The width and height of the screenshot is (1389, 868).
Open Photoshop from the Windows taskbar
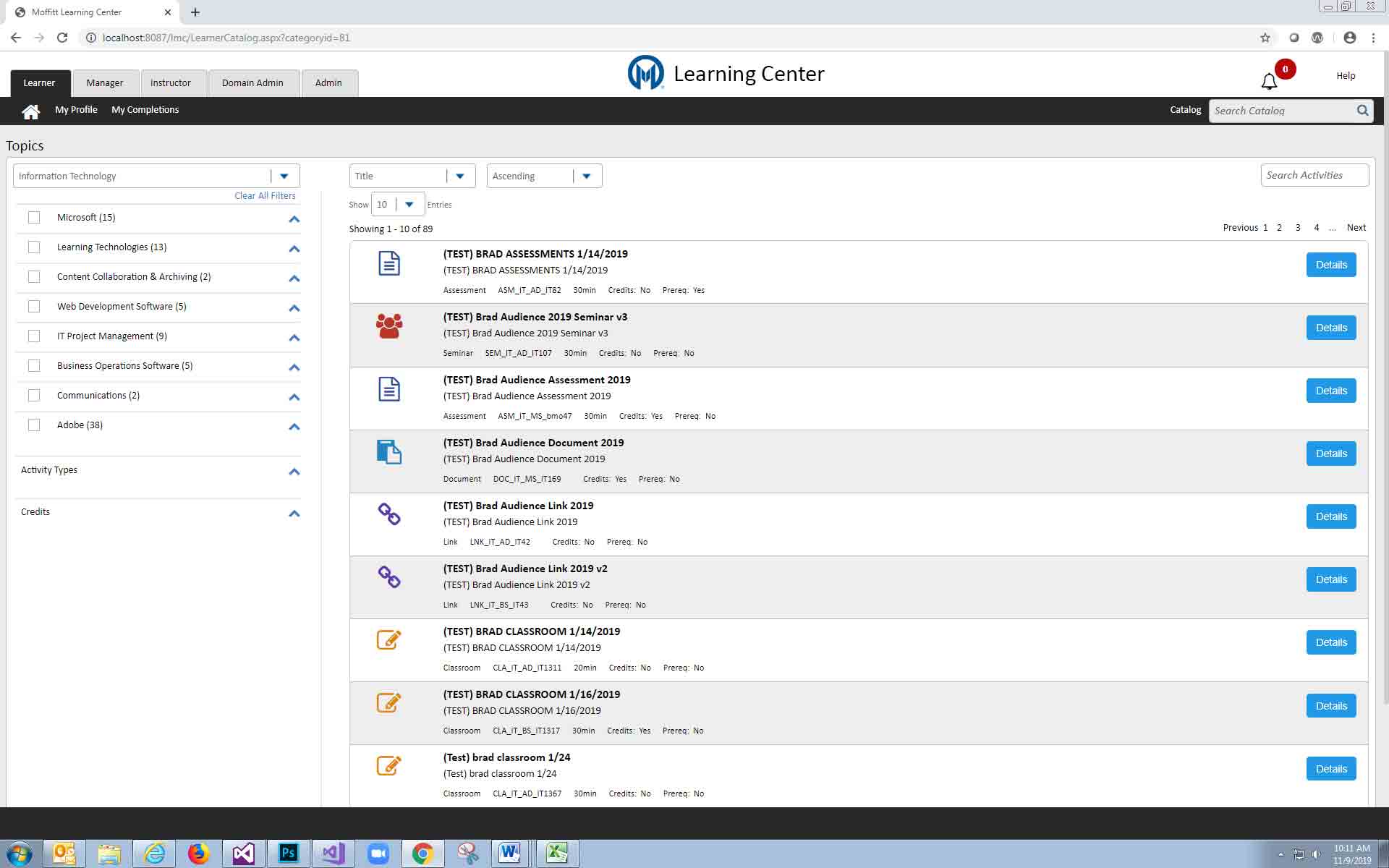(288, 854)
